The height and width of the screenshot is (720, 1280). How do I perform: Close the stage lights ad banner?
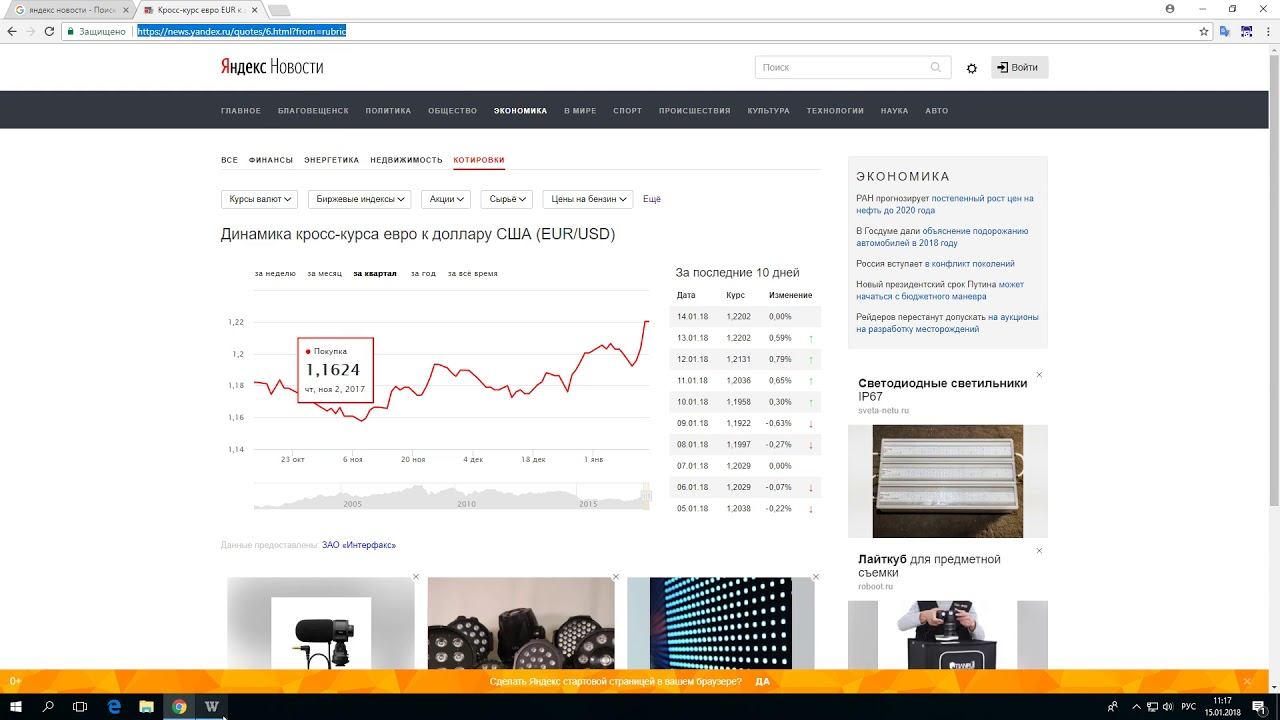[x=616, y=577]
